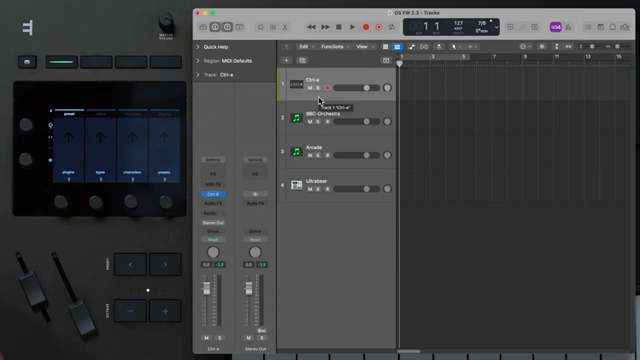Image resolution: width=640 pixels, height=360 pixels.
Task: Open the Mixer icon in control bar
Action: [273, 27]
